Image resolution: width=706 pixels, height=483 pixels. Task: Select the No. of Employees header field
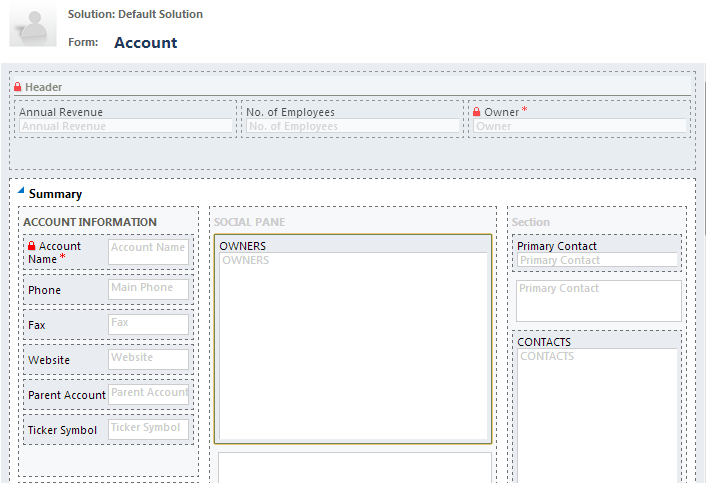(352, 127)
